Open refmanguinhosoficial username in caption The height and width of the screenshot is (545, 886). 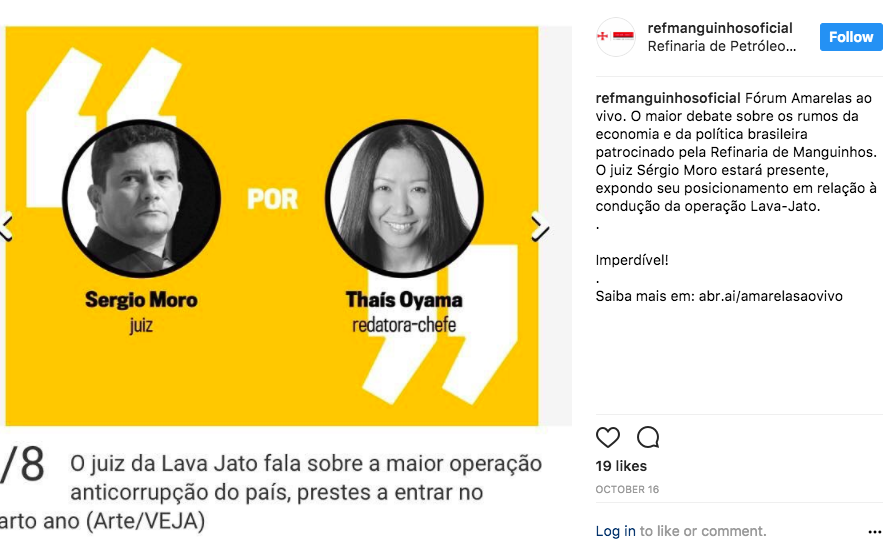point(667,98)
